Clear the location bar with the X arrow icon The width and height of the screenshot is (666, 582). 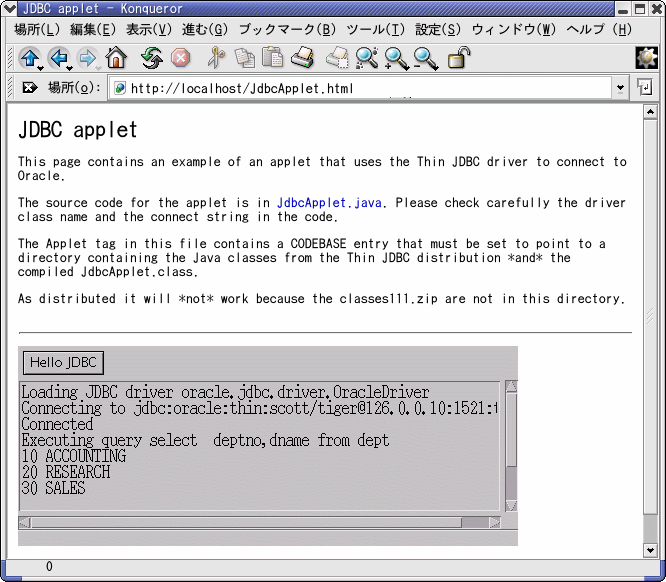(30, 88)
